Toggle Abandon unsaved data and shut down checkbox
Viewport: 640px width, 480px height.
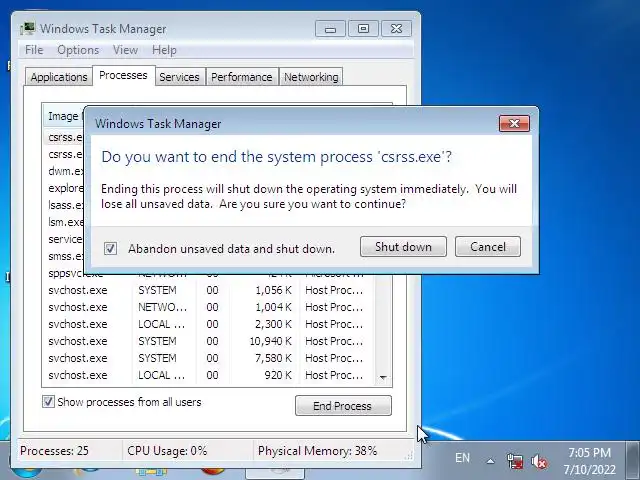point(110,248)
